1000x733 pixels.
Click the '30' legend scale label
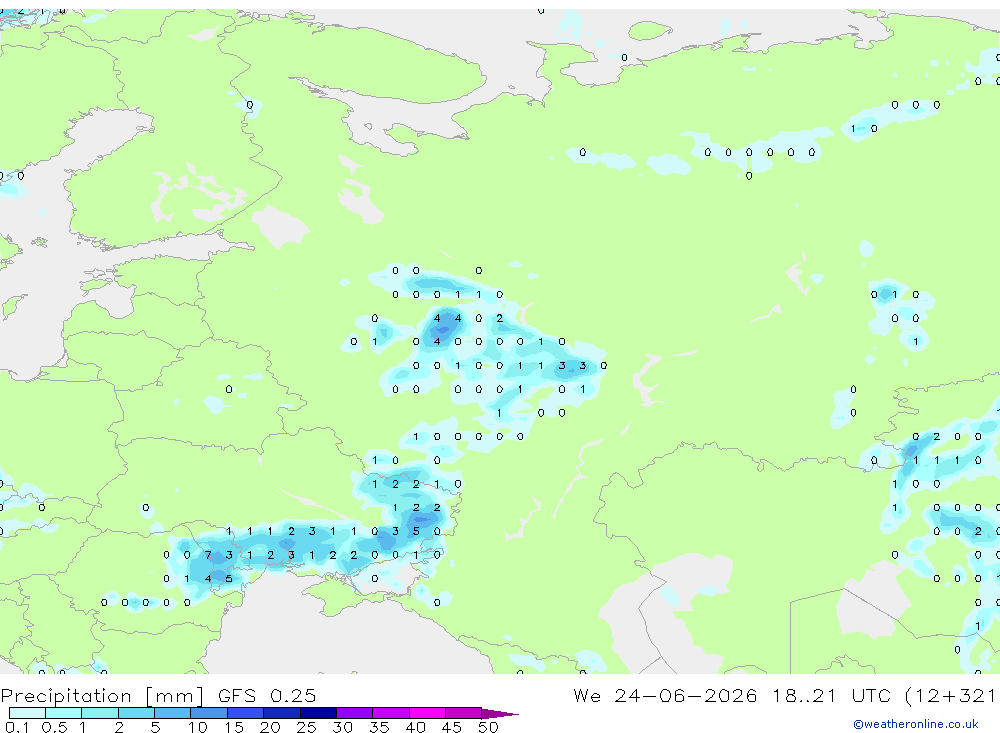343,727
